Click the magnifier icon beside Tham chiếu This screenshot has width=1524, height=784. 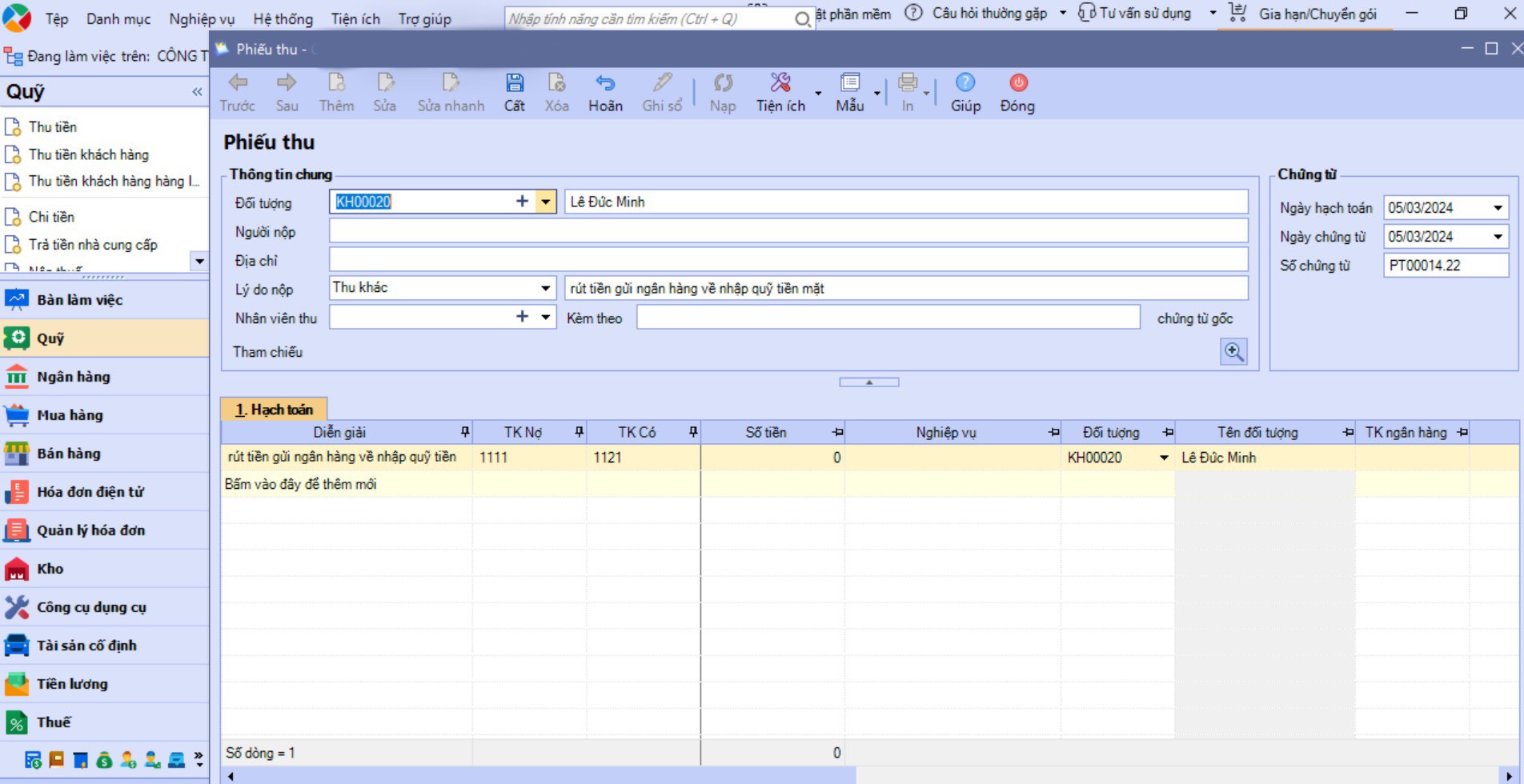(1233, 352)
